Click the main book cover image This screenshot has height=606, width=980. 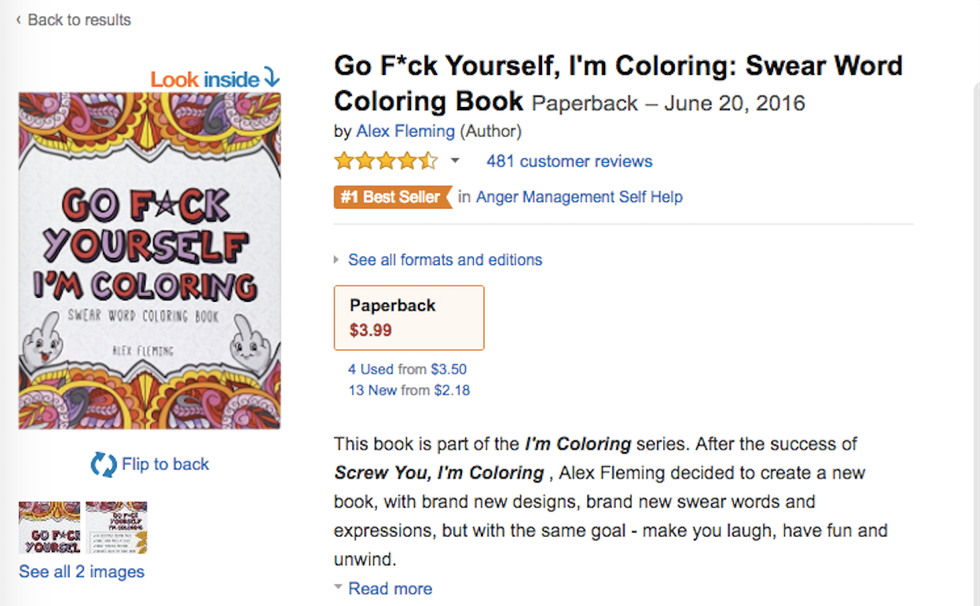click(150, 261)
